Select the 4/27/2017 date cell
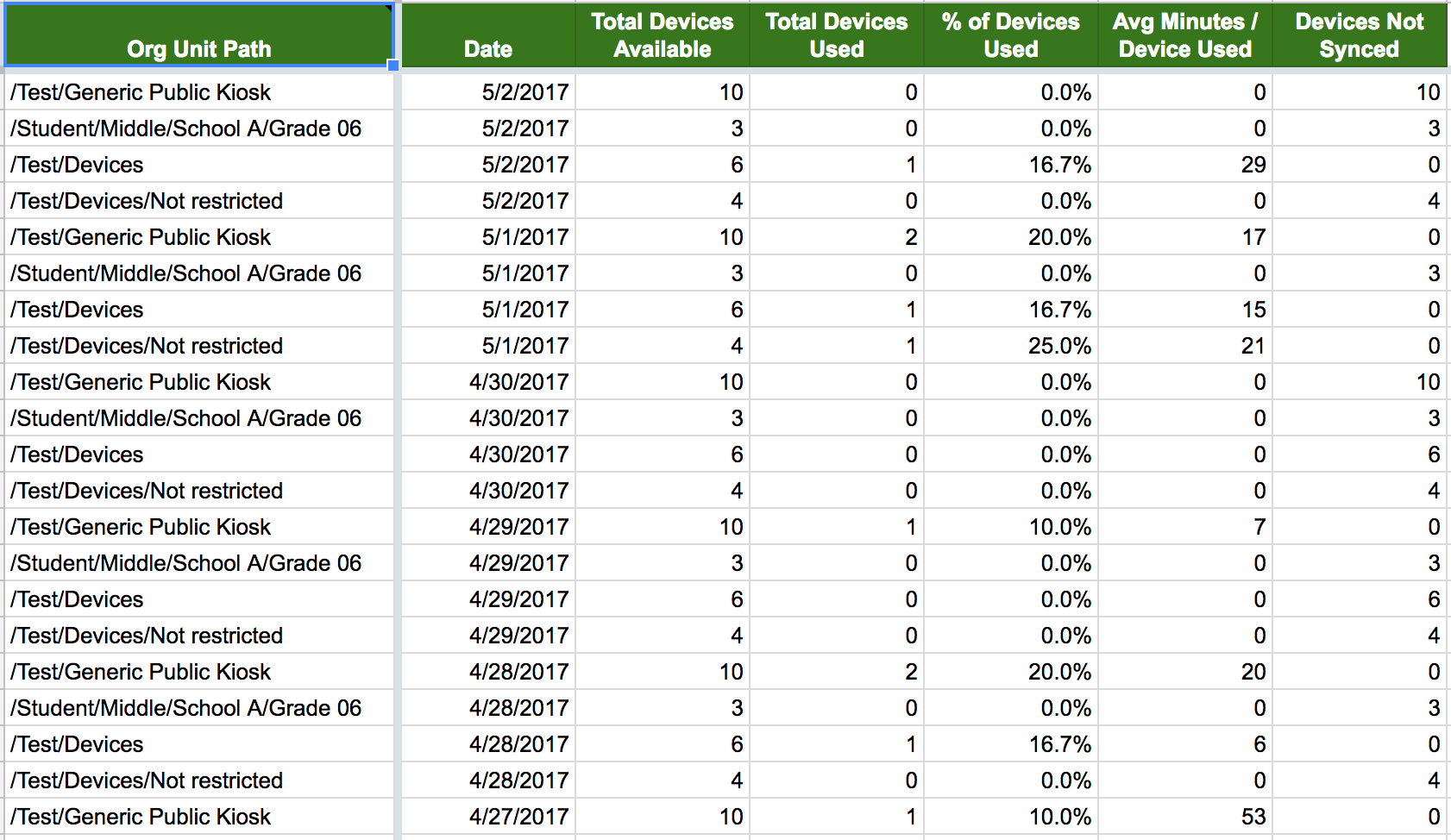Image resolution: width=1451 pixels, height=840 pixels. pyautogui.click(x=488, y=817)
